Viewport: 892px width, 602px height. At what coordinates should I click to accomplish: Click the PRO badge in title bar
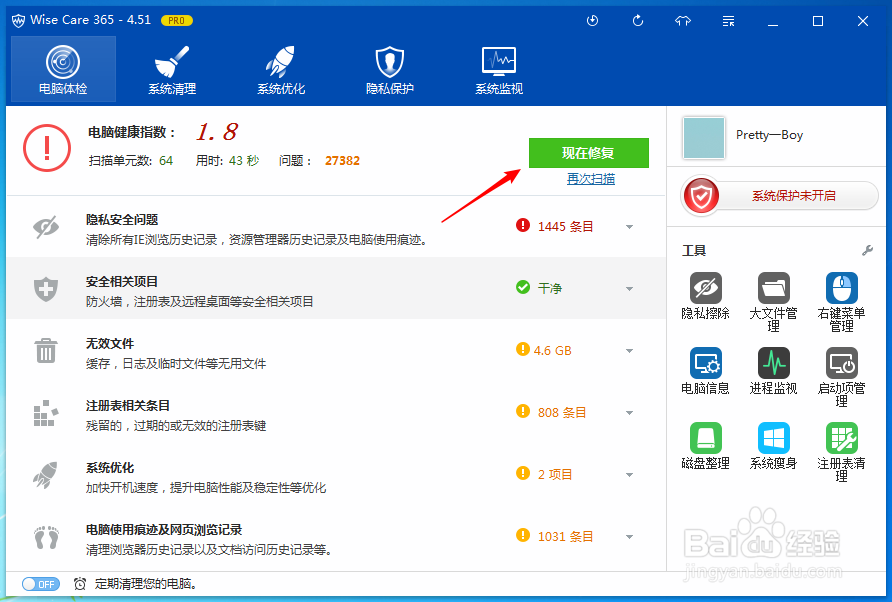click(177, 20)
